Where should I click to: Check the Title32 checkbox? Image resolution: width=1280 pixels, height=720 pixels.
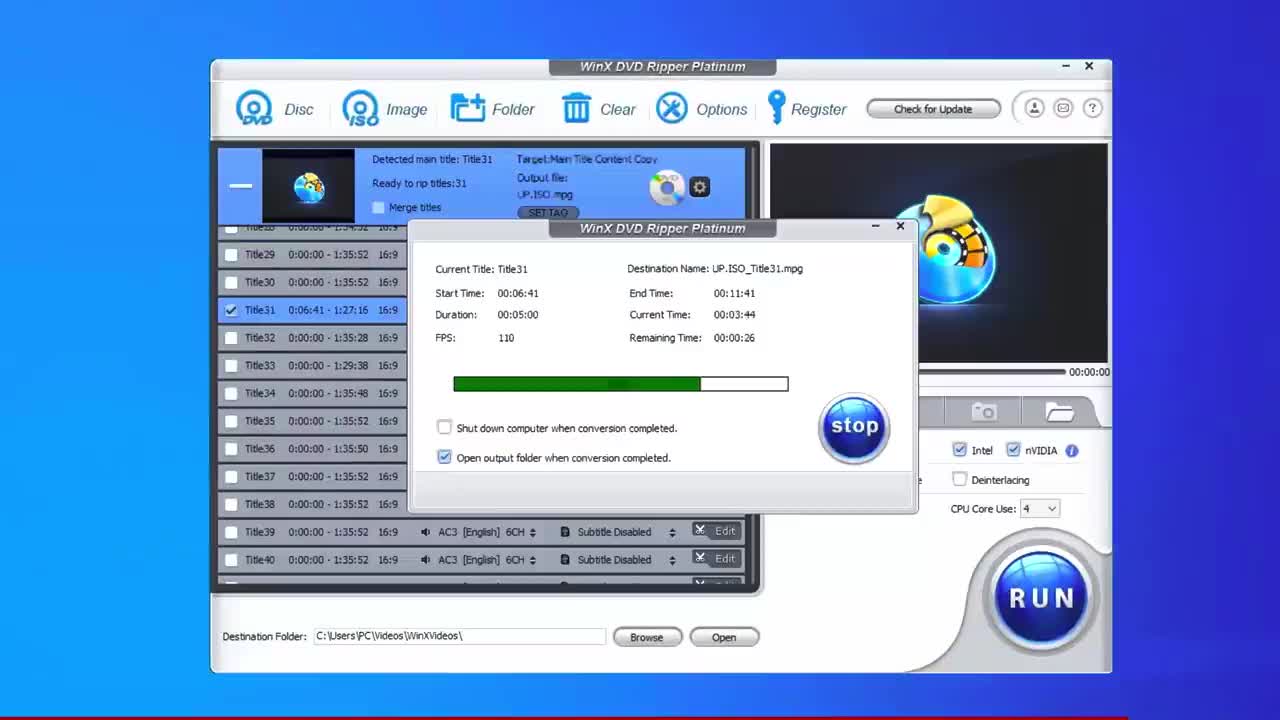tap(231, 338)
